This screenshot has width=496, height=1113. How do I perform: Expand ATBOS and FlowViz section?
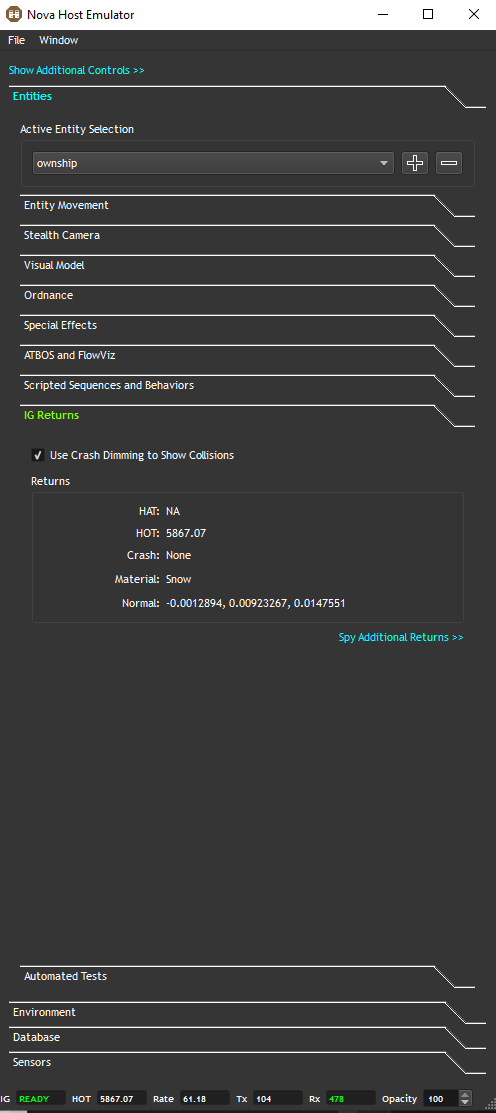pos(70,355)
